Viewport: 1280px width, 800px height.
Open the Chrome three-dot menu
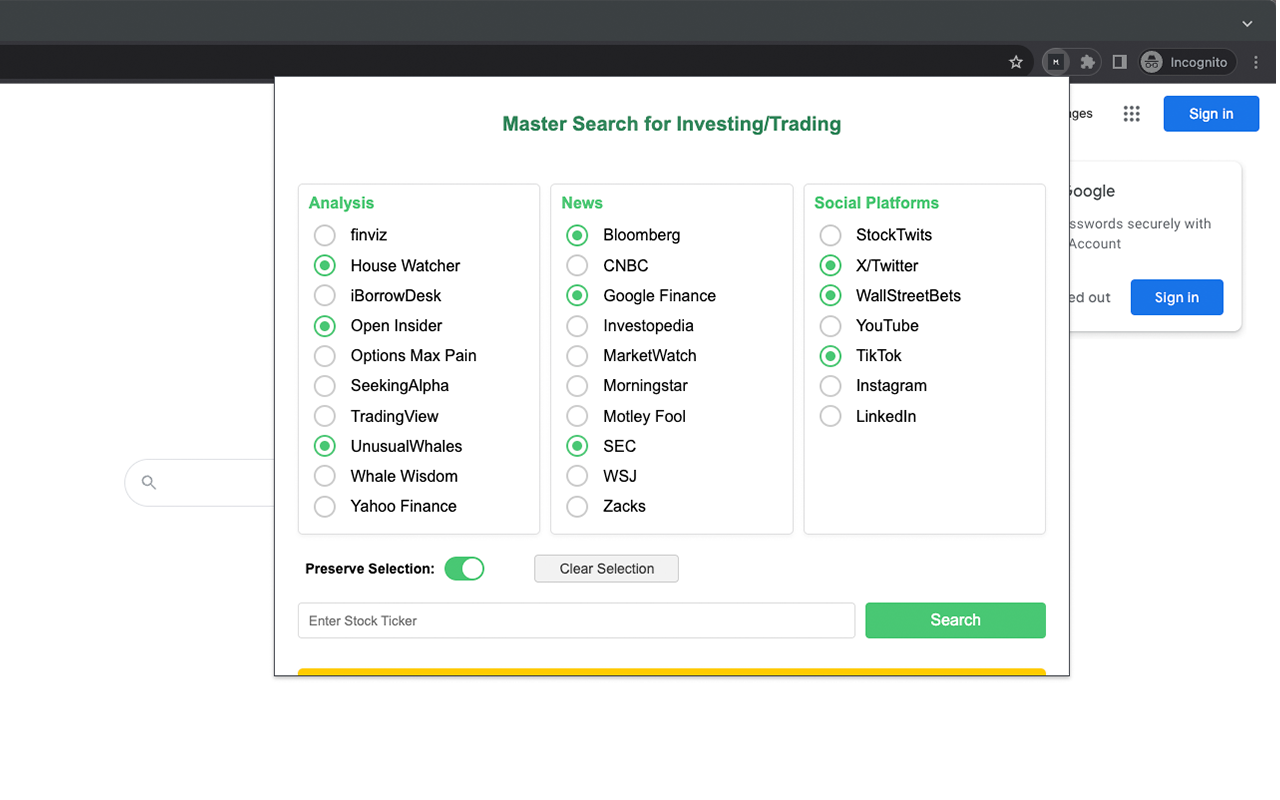tap(1256, 61)
